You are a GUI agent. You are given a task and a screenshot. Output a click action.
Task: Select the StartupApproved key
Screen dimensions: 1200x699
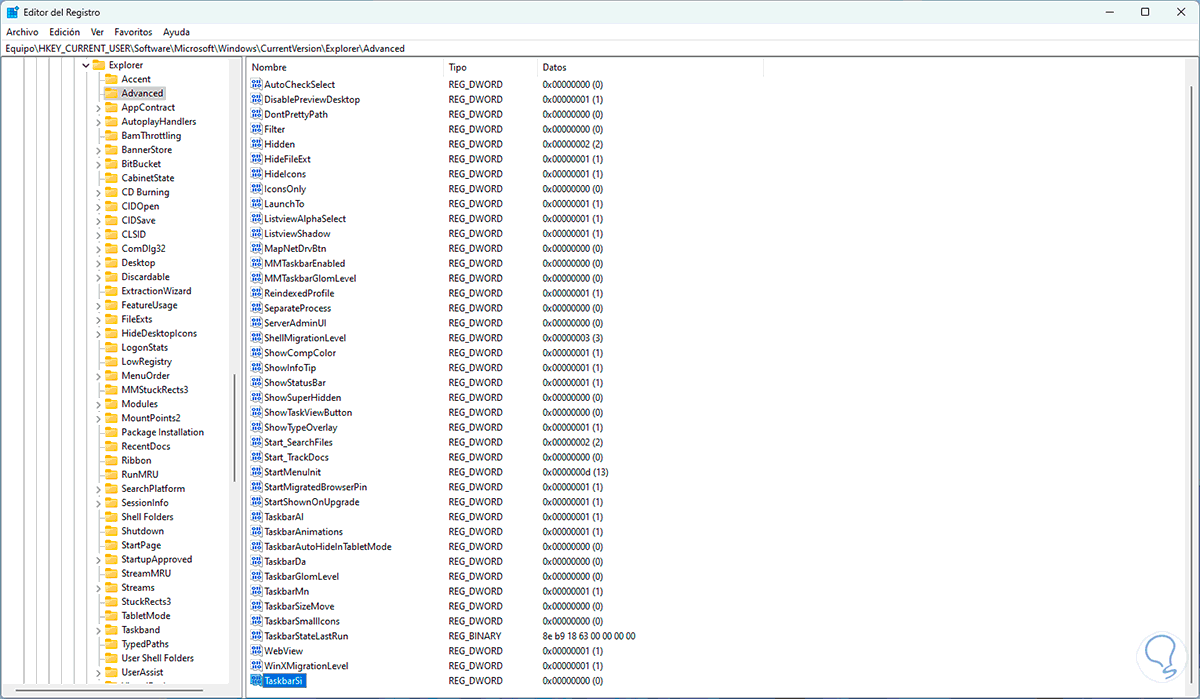[x=156, y=560]
